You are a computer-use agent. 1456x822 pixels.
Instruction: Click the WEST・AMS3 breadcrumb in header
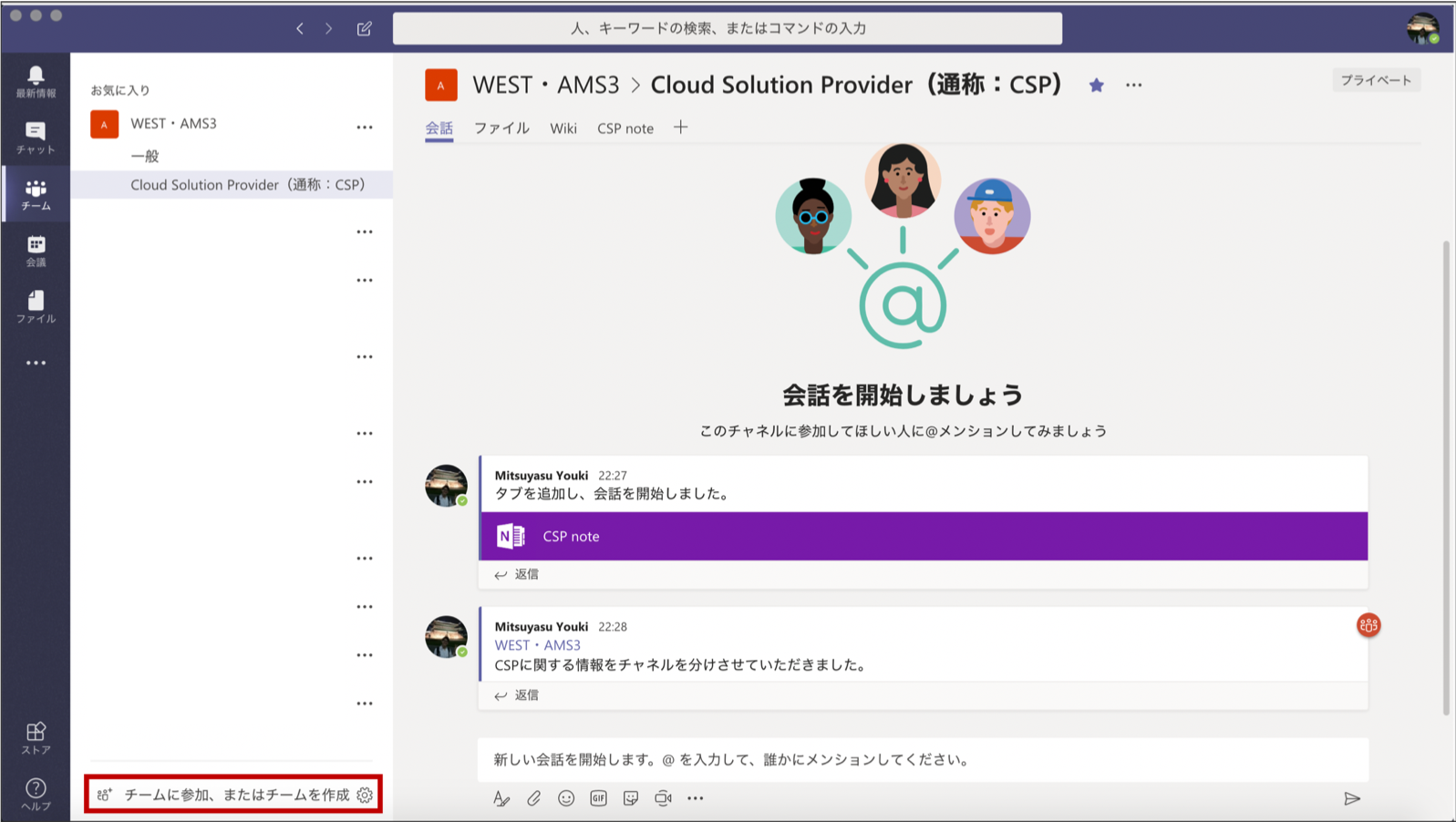545,85
